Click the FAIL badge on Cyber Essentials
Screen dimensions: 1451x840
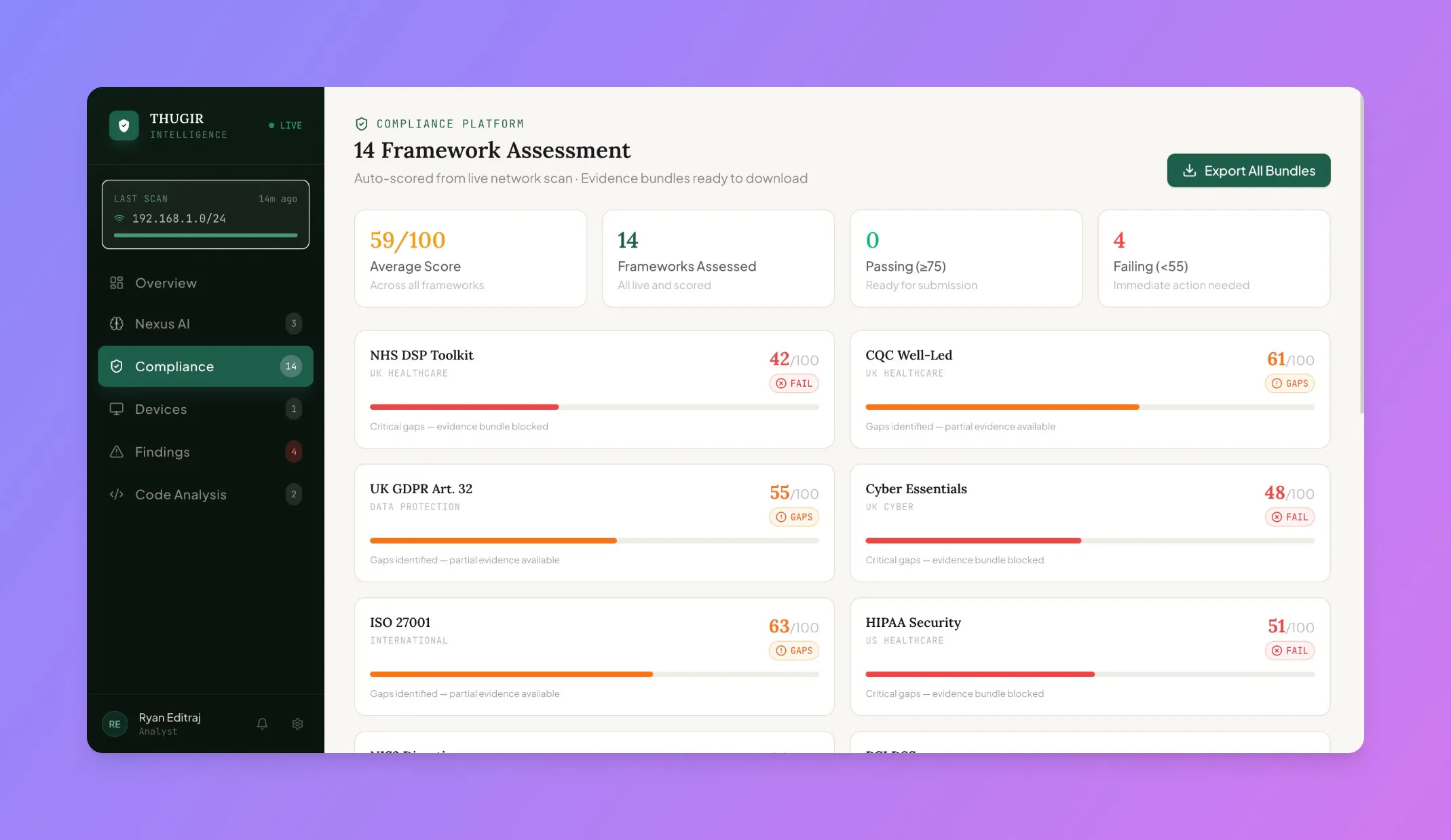[1289, 517]
